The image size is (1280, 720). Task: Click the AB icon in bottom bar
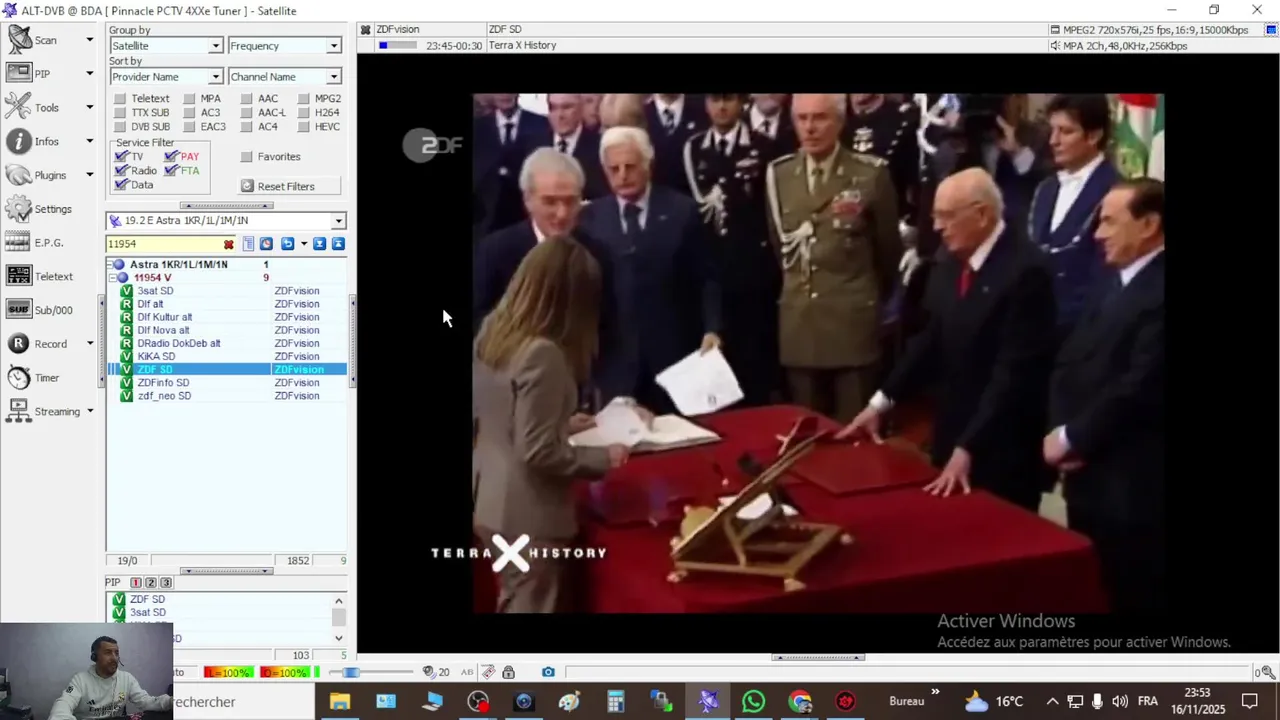click(x=467, y=672)
